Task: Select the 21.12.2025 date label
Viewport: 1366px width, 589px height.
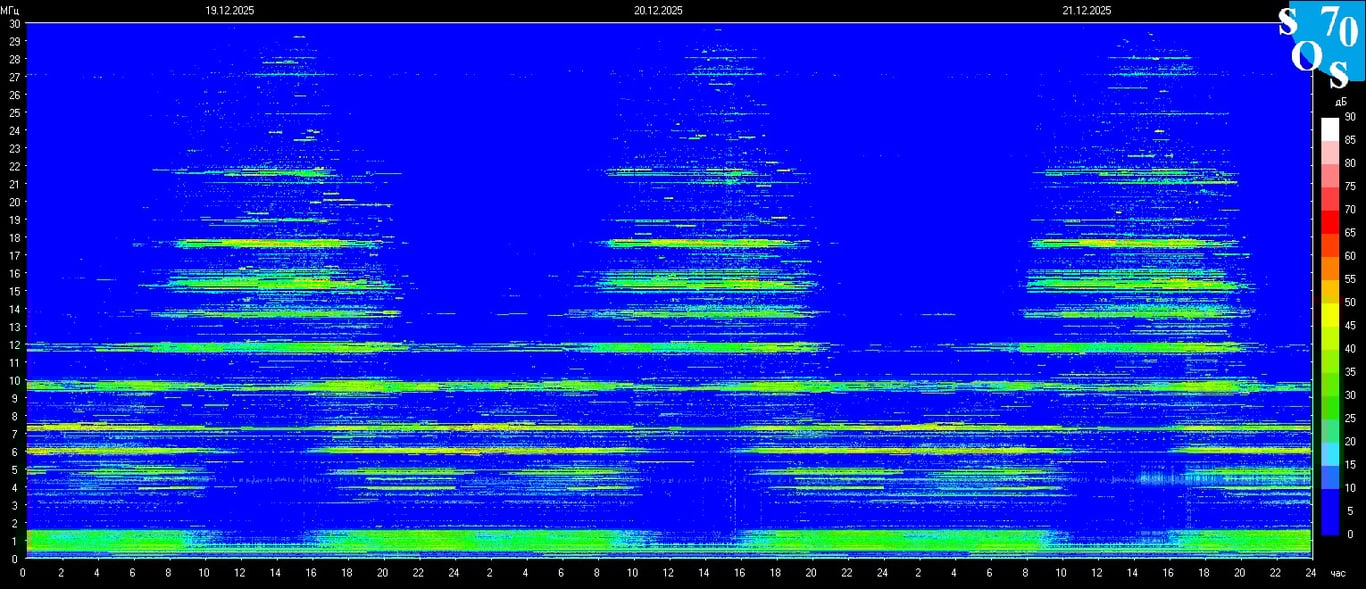Action: click(x=1087, y=10)
